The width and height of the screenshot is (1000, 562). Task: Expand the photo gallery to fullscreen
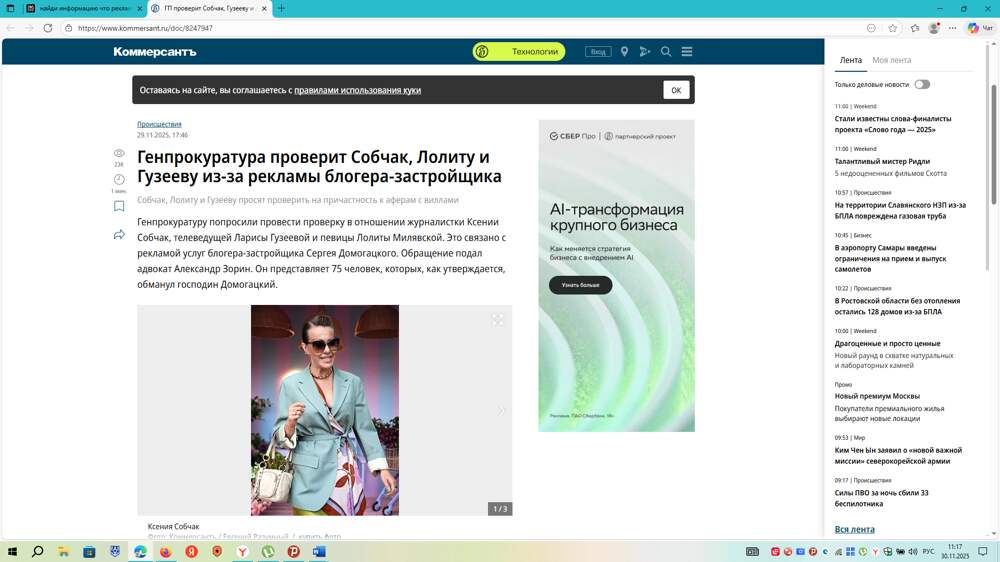[497, 320]
